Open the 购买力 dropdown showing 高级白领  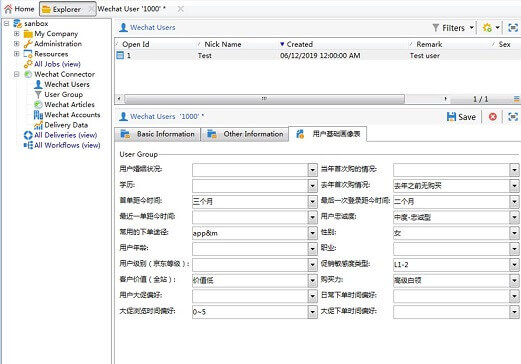(514, 280)
